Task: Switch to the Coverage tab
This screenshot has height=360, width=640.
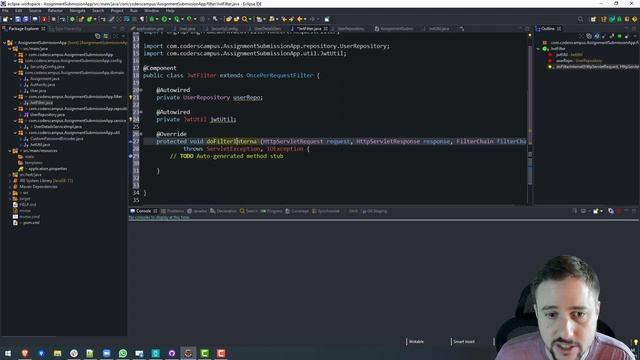Action: [x=297, y=211]
